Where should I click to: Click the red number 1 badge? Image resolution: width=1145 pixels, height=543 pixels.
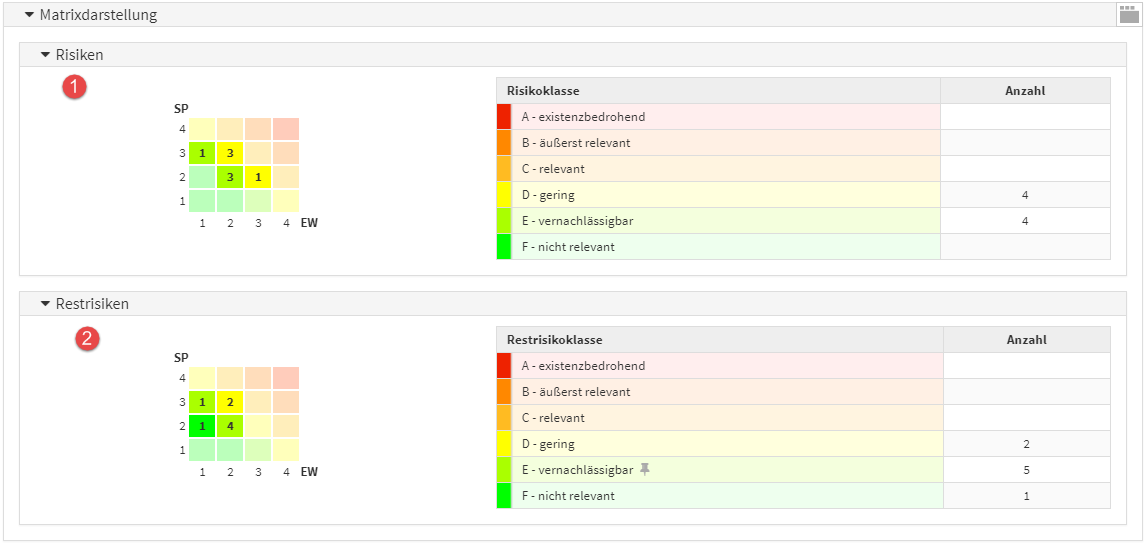pos(75,88)
